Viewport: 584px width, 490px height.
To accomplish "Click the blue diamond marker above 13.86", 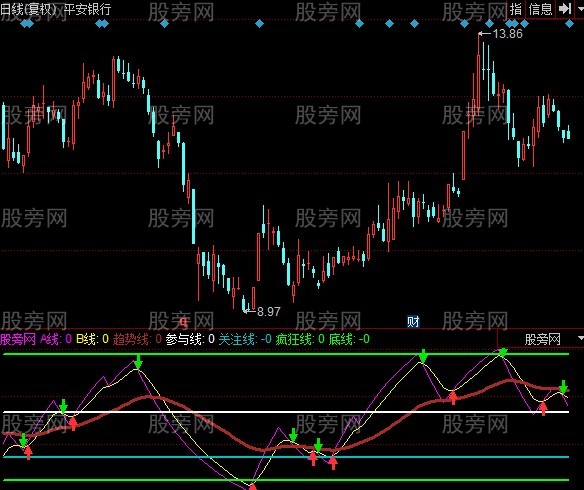I will [x=489, y=24].
